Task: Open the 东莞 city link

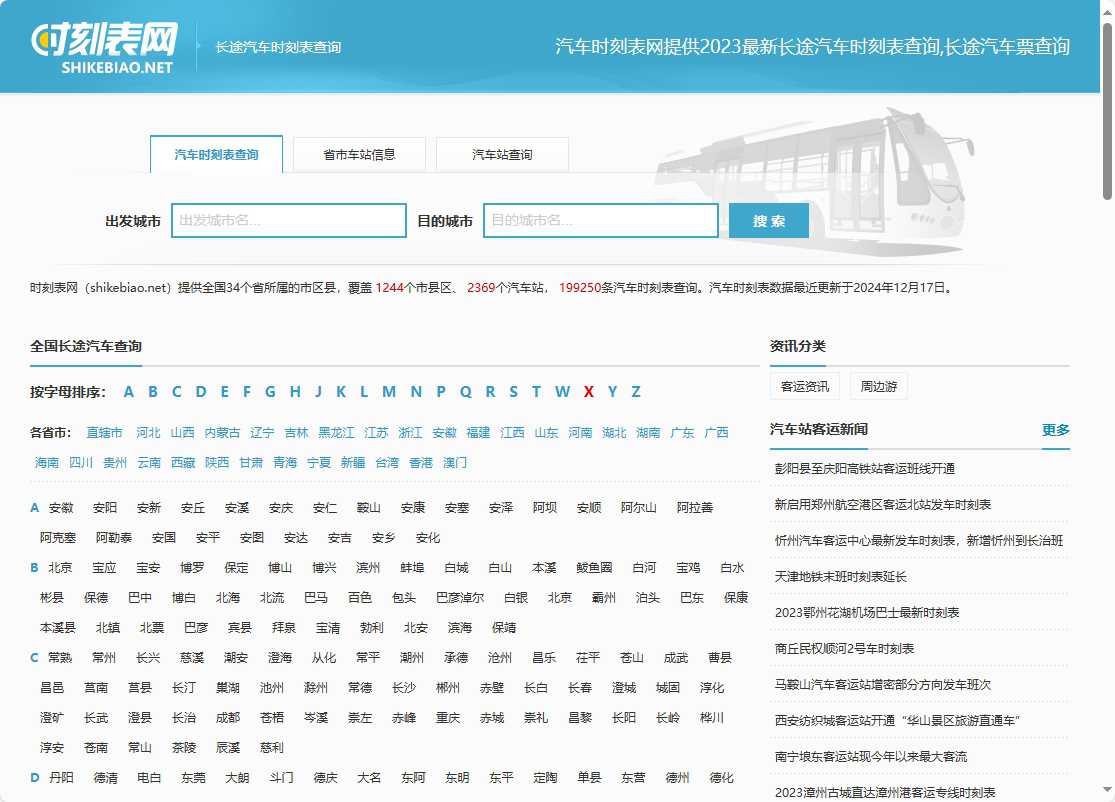Action: (x=193, y=778)
